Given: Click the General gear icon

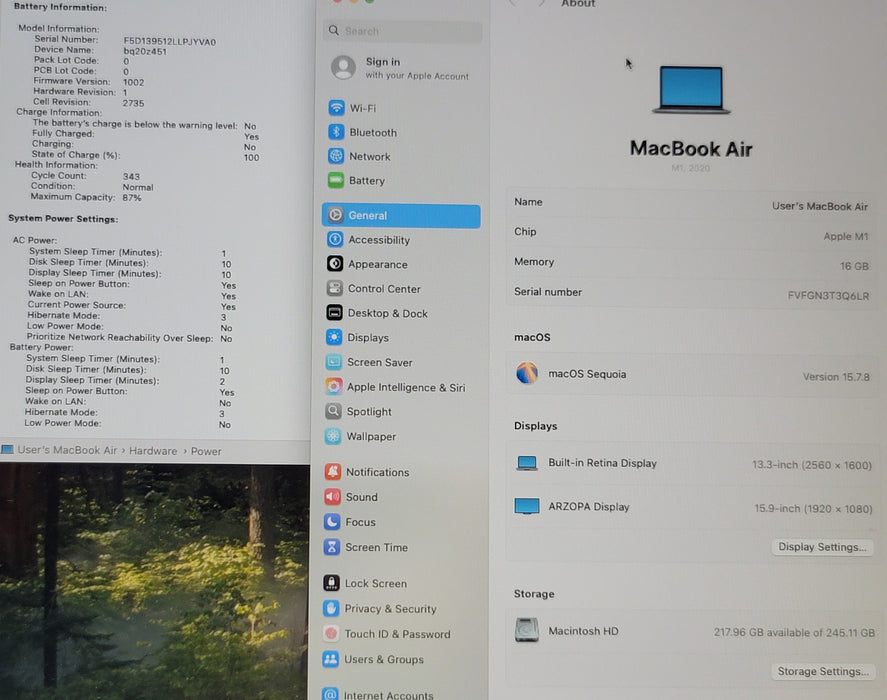Looking at the screenshot, I should point(335,215).
